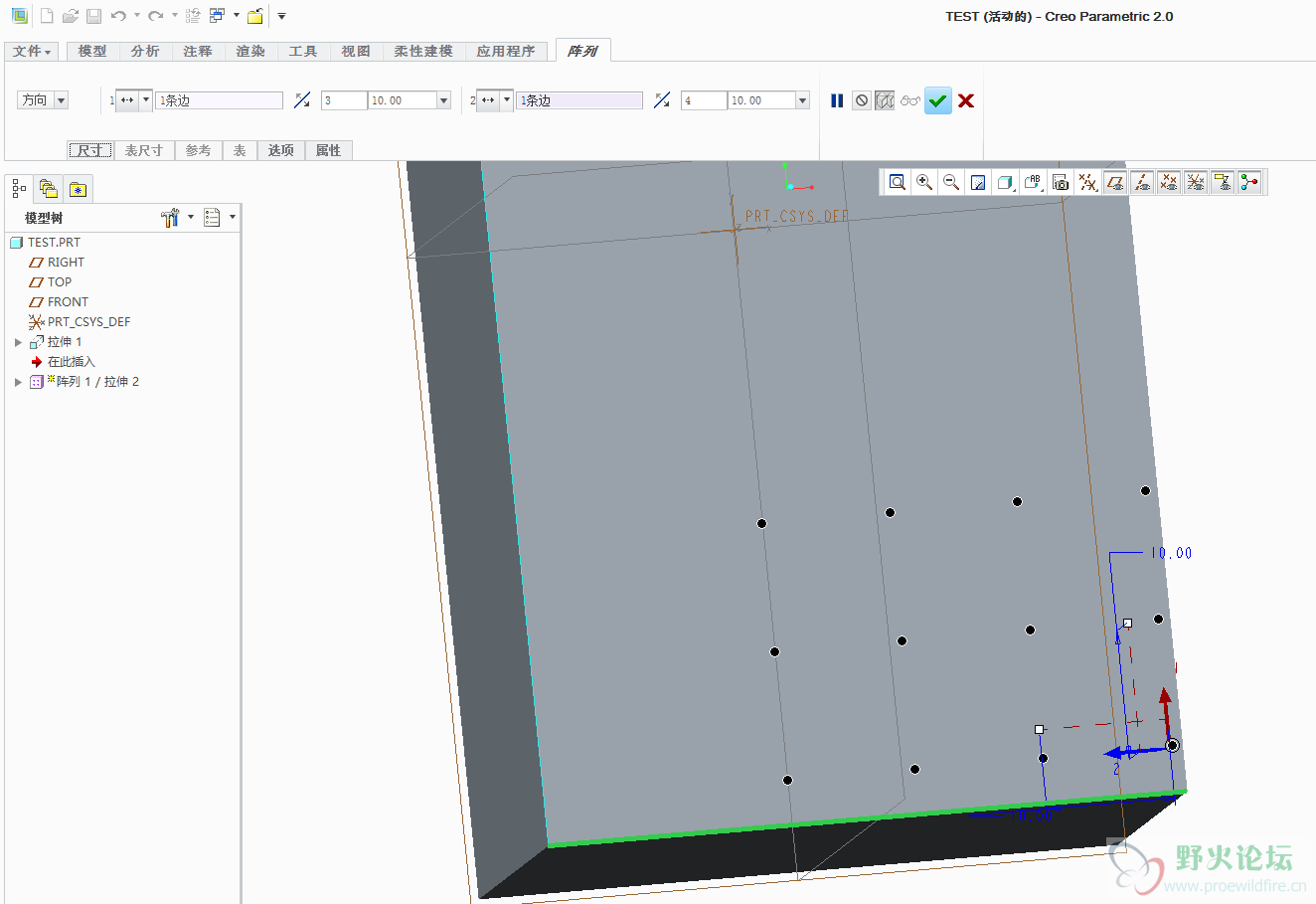Screen dimensions: 1316x904
Task: Click the Save icon in quick access
Action: (93, 16)
